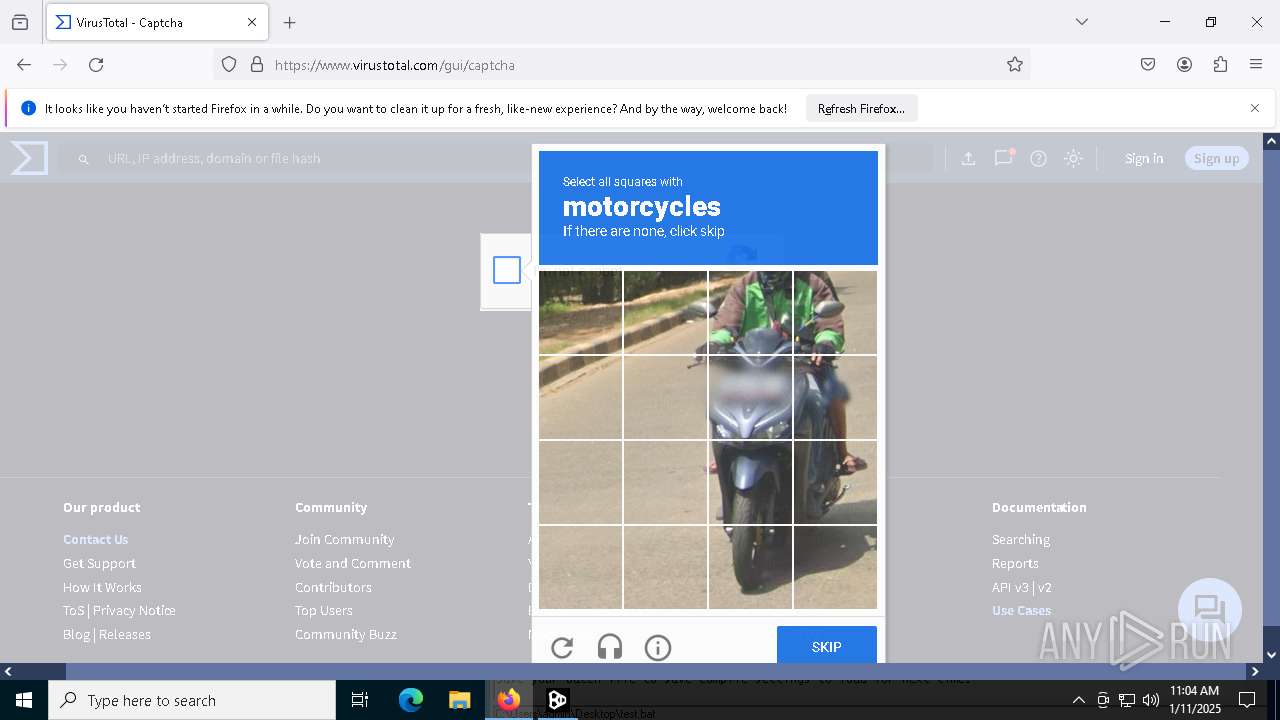Open Task View on taskbar
This screenshot has height=720, width=1280.
360,700
